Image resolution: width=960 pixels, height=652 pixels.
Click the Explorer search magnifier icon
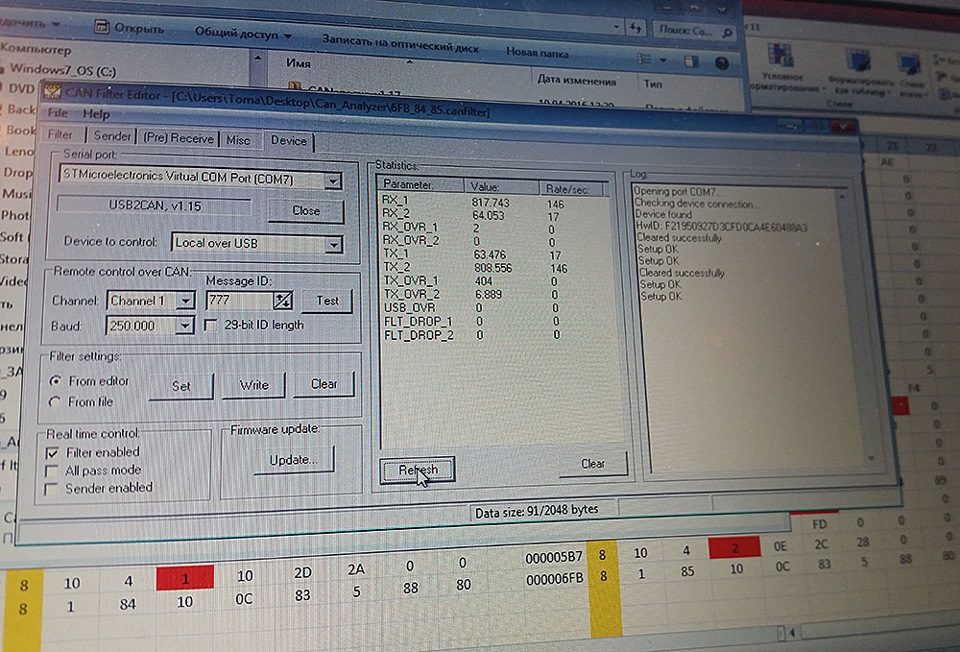coord(727,32)
